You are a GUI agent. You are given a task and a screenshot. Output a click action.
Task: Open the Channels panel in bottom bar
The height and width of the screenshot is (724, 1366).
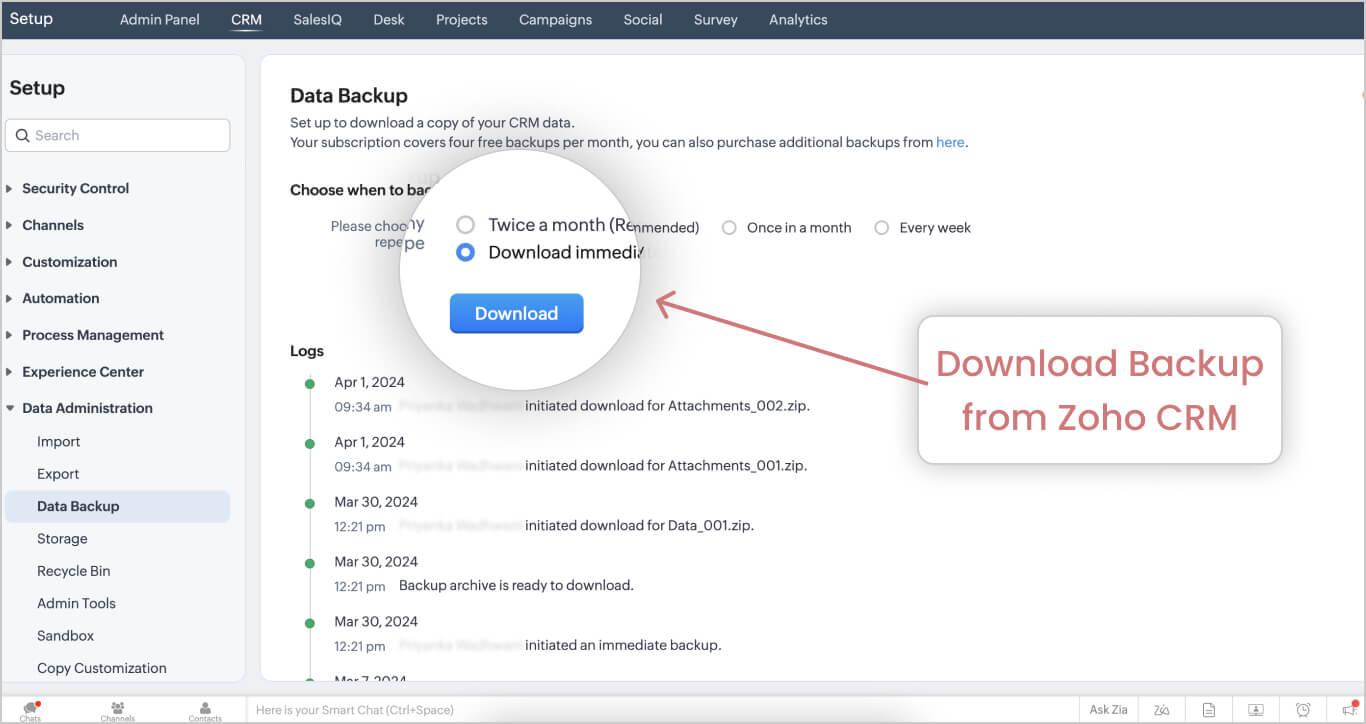(x=117, y=709)
